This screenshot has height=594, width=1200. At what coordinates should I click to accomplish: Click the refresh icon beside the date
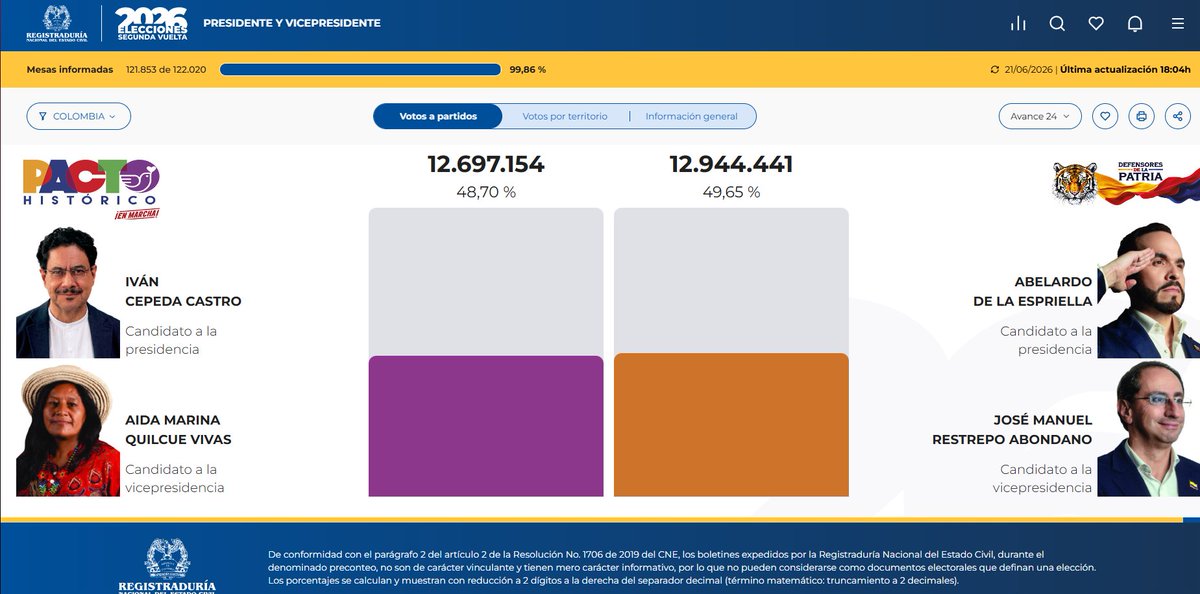coord(994,70)
